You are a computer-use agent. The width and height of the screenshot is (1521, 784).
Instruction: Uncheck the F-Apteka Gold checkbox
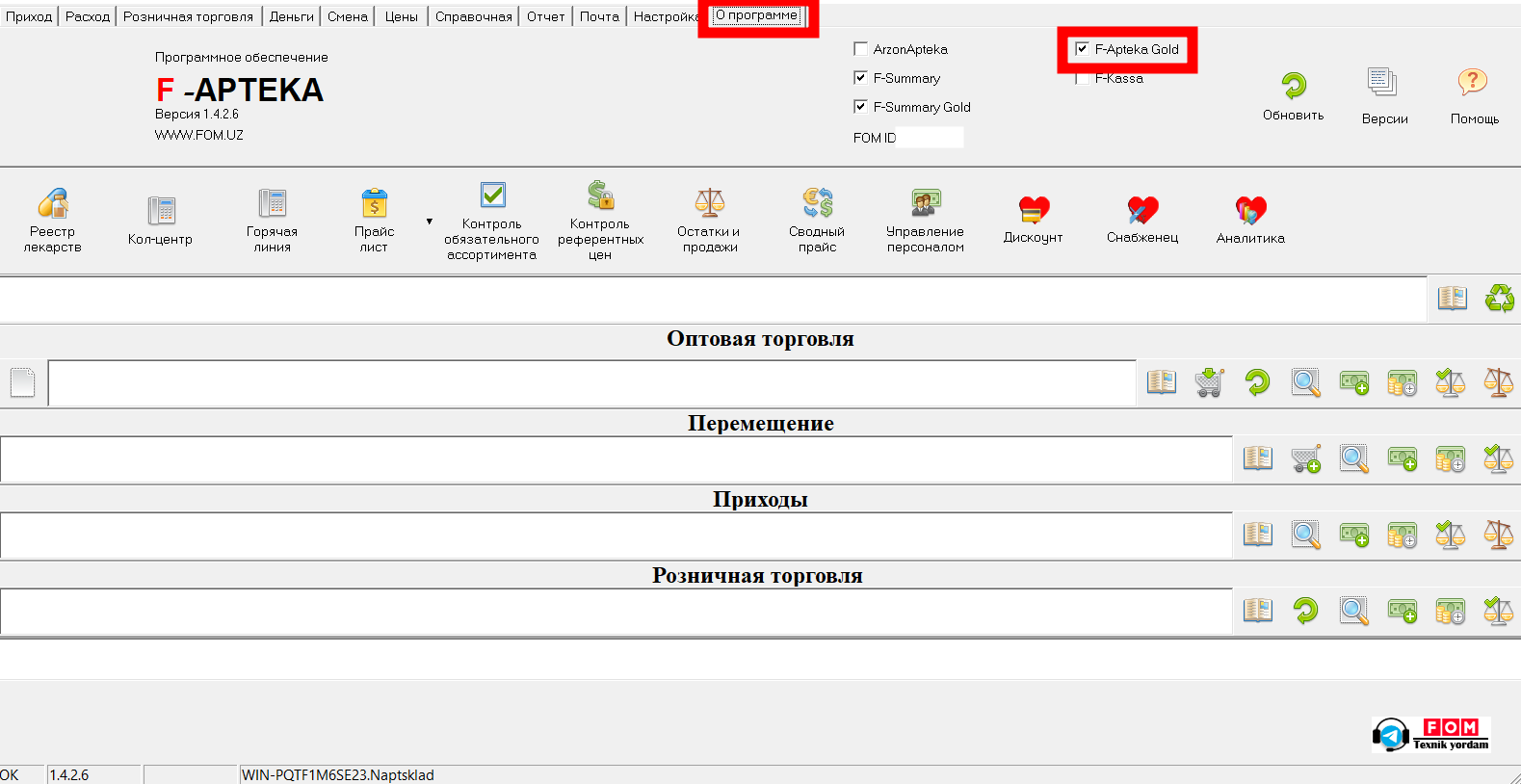[1083, 48]
